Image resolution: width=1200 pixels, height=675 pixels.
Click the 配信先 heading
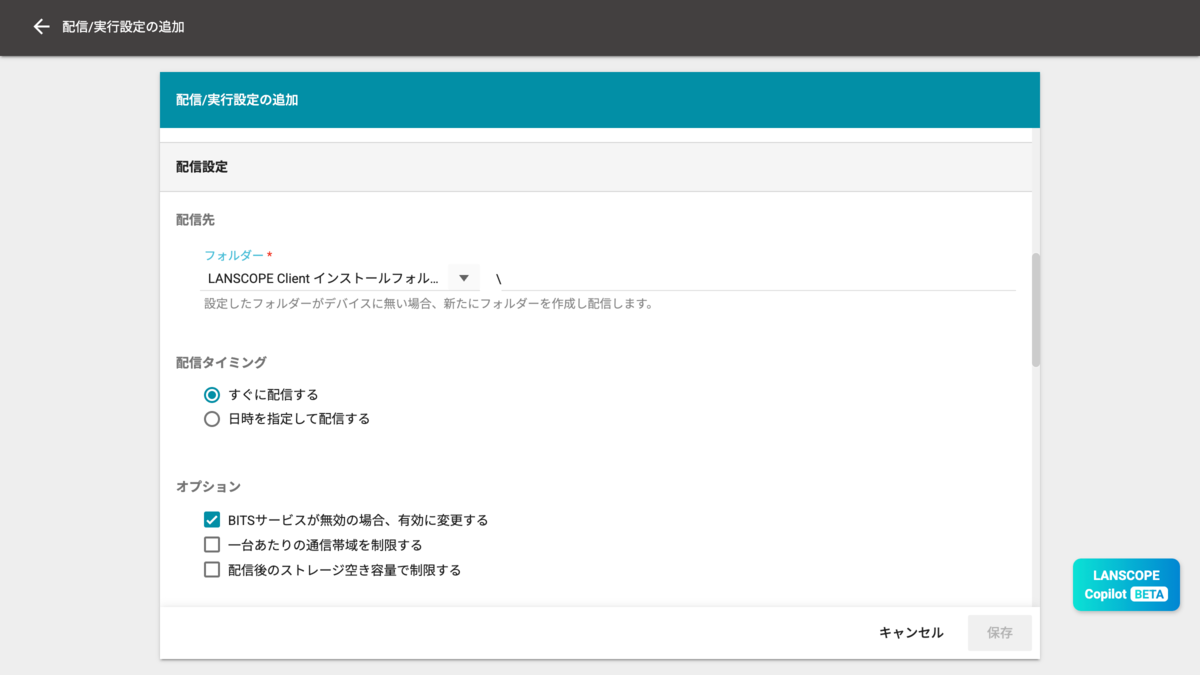coord(195,220)
